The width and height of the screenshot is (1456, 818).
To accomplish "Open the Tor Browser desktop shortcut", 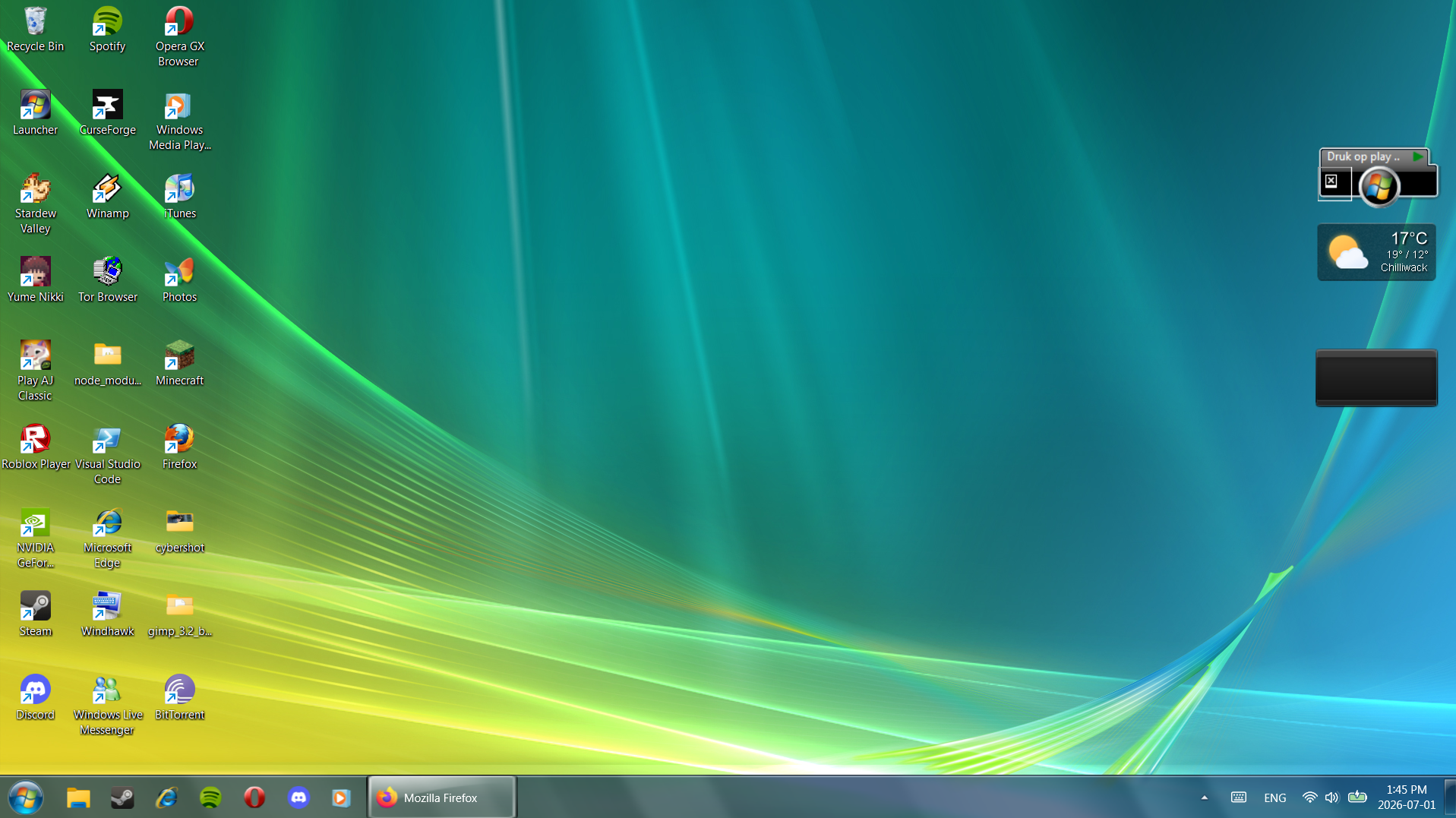I will 107,281.
